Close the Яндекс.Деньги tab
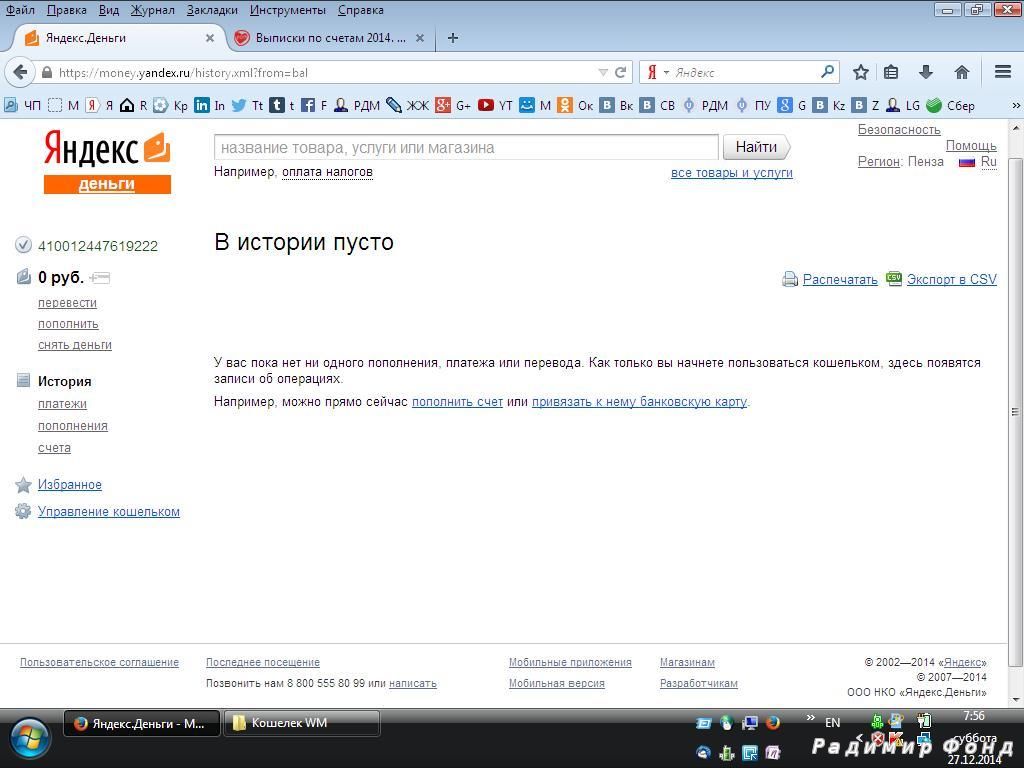This screenshot has height=768, width=1024. tap(210, 38)
